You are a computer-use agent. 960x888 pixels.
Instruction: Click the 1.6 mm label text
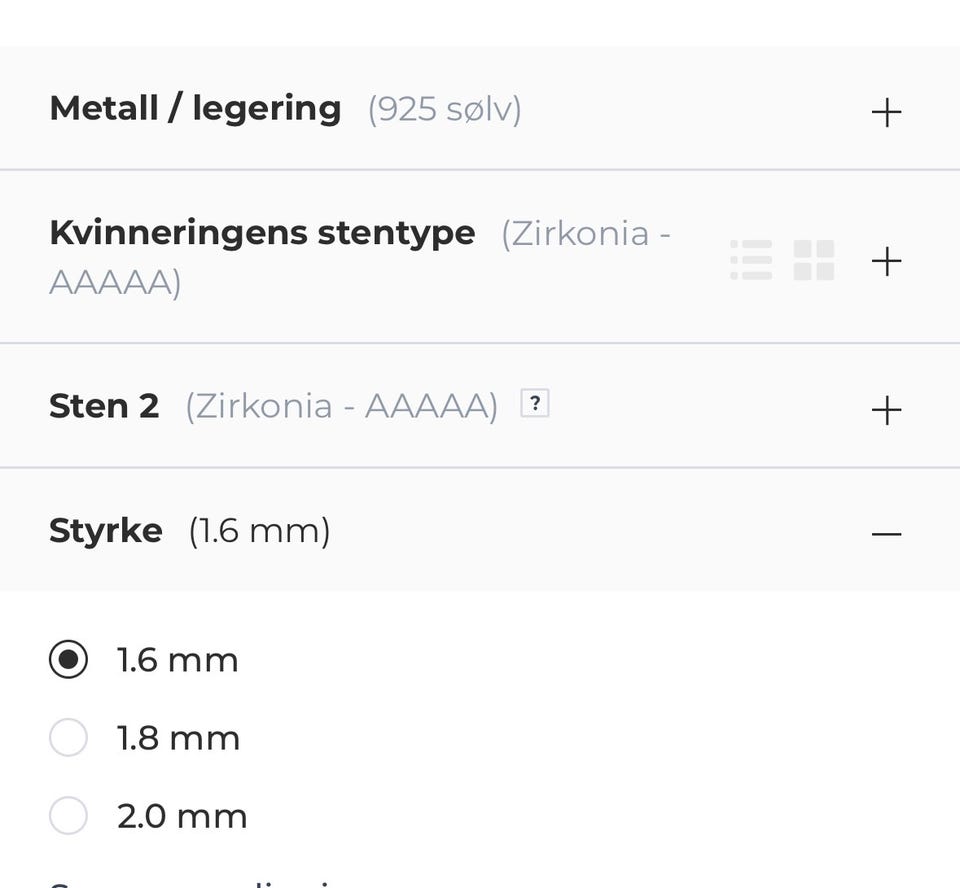pos(177,660)
